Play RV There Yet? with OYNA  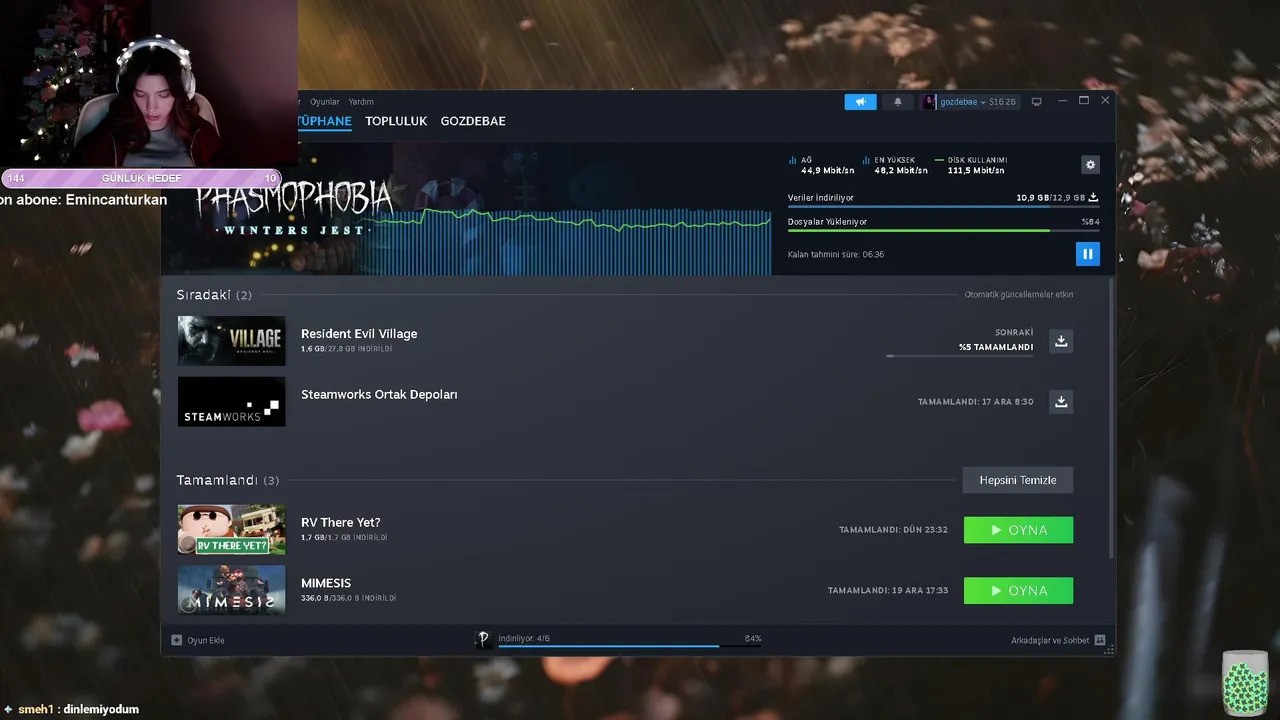pos(1018,530)
